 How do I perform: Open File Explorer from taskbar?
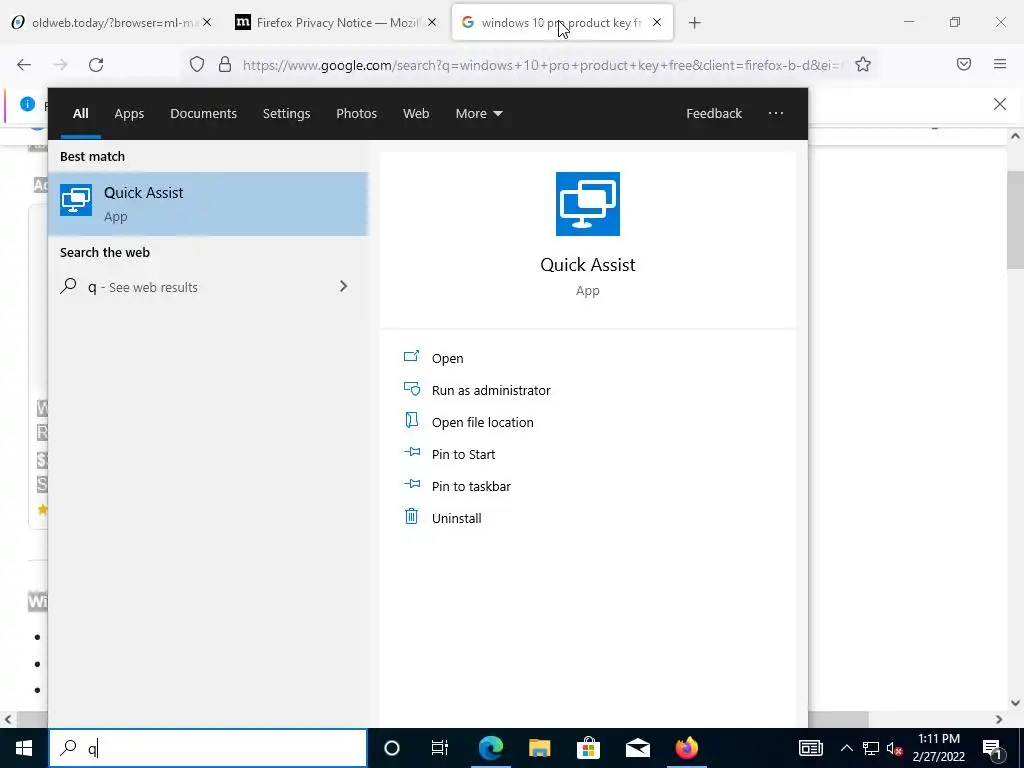539,748
